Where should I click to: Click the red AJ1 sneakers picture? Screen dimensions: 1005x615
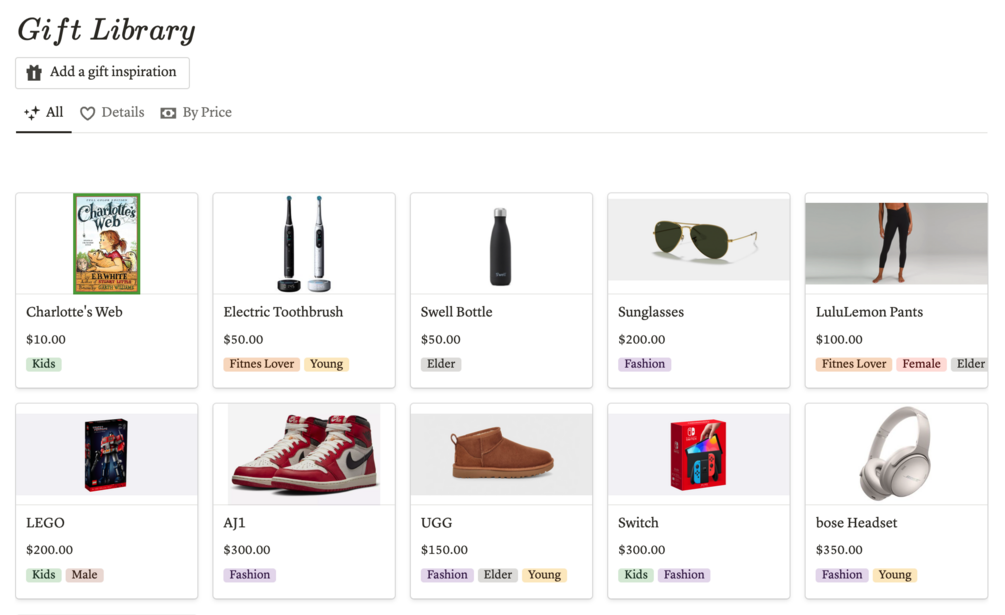(x=304, y=455)
